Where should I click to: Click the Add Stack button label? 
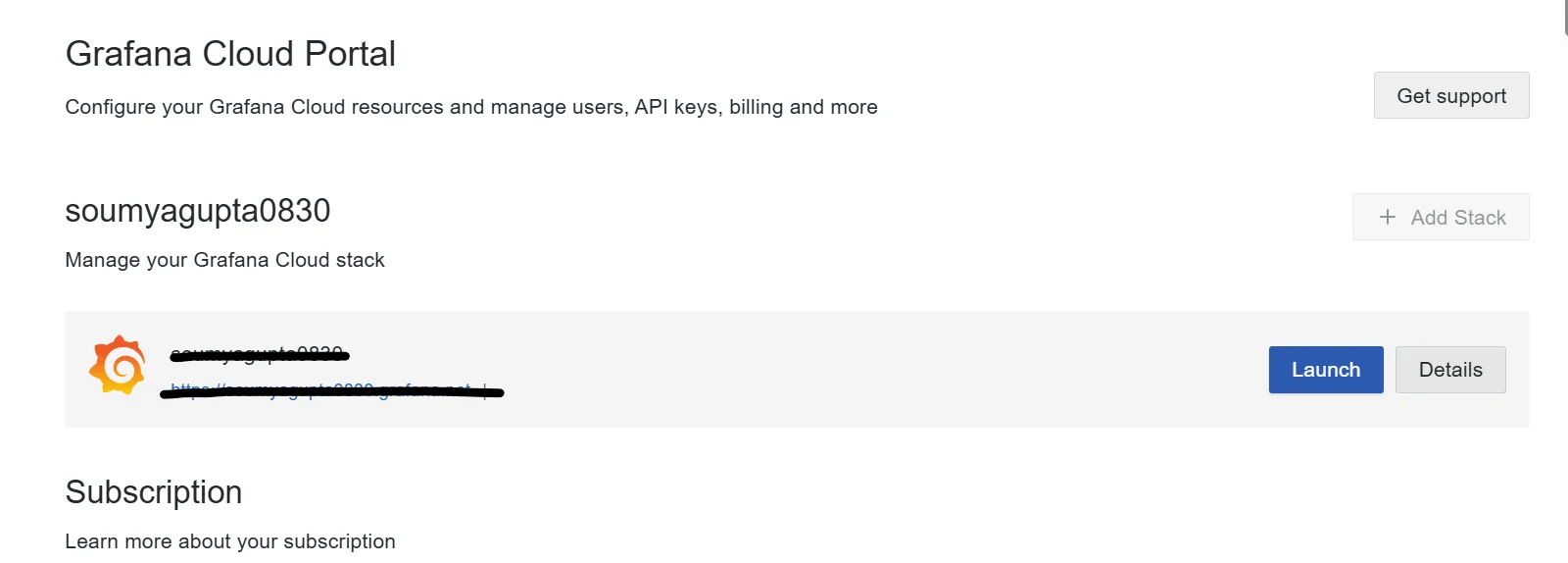1458,218
